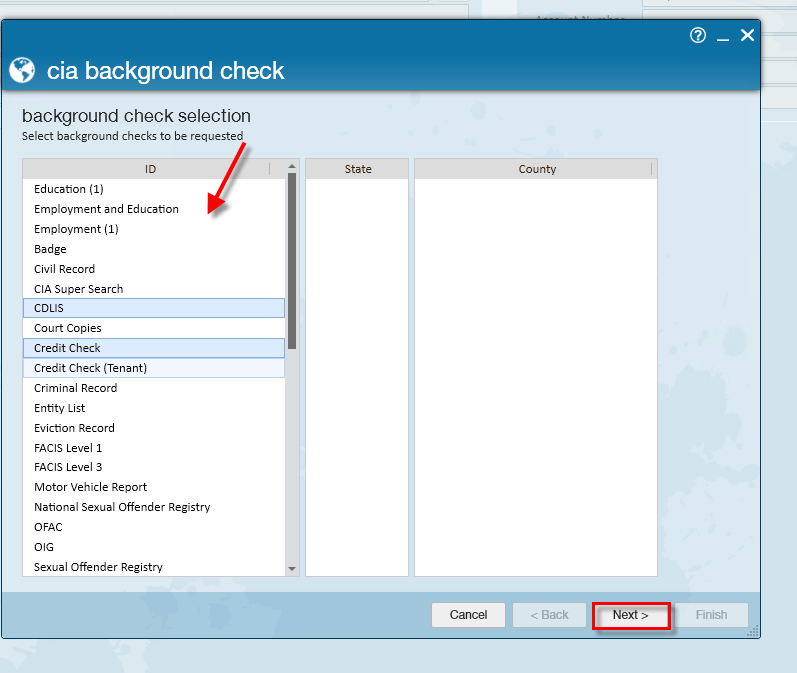Select CIA Super Search

(154, 289)
